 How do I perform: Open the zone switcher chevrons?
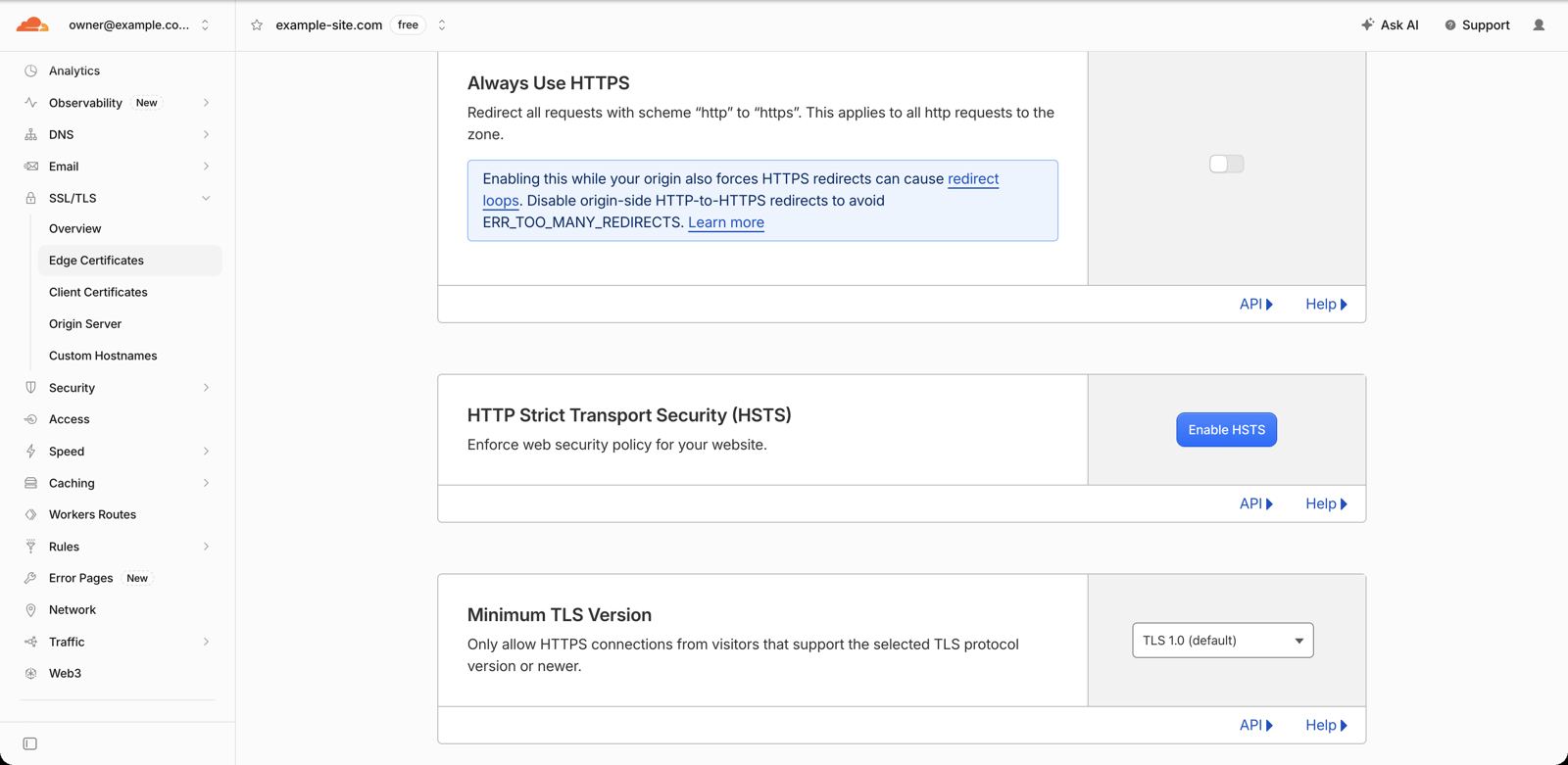click(442, 25)
